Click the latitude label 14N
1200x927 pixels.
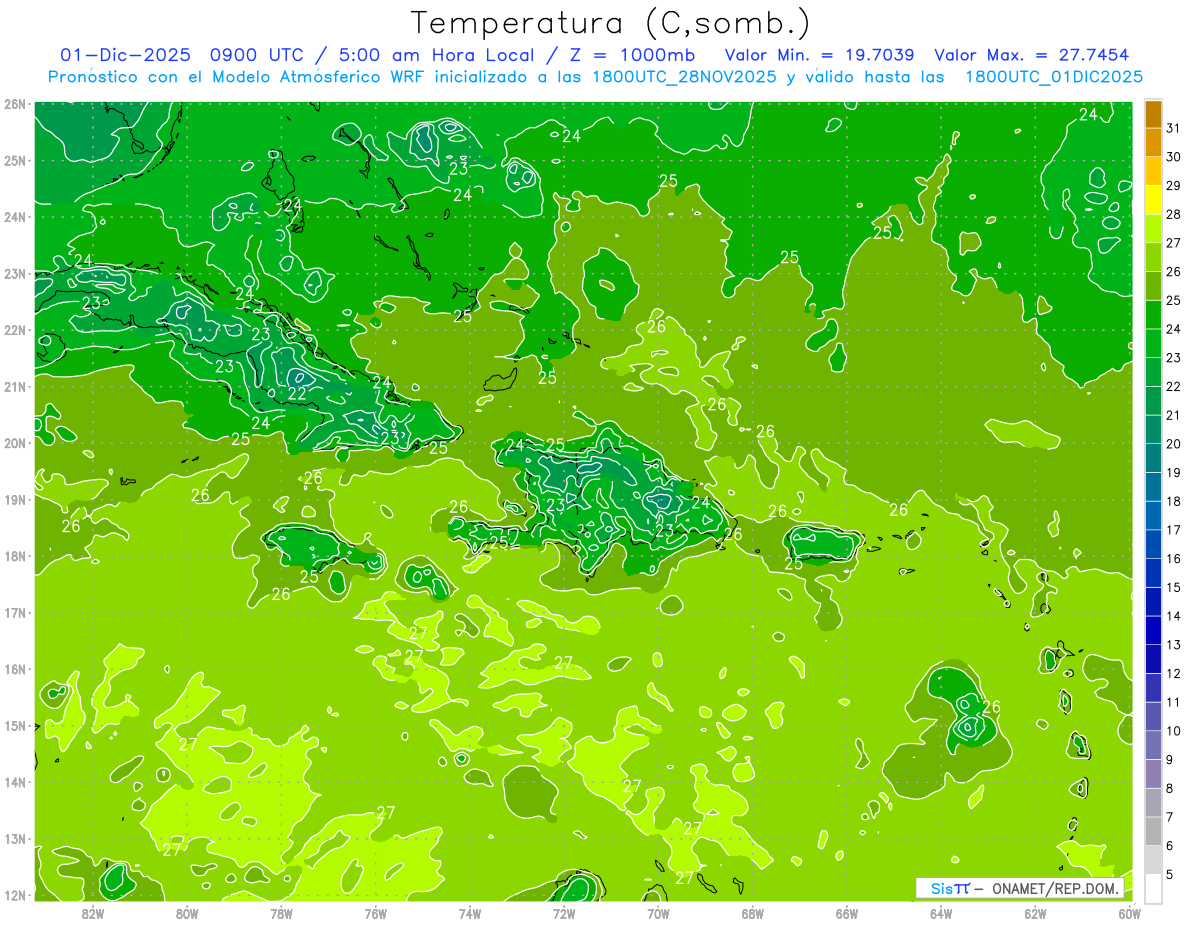[x=14, y=782]
